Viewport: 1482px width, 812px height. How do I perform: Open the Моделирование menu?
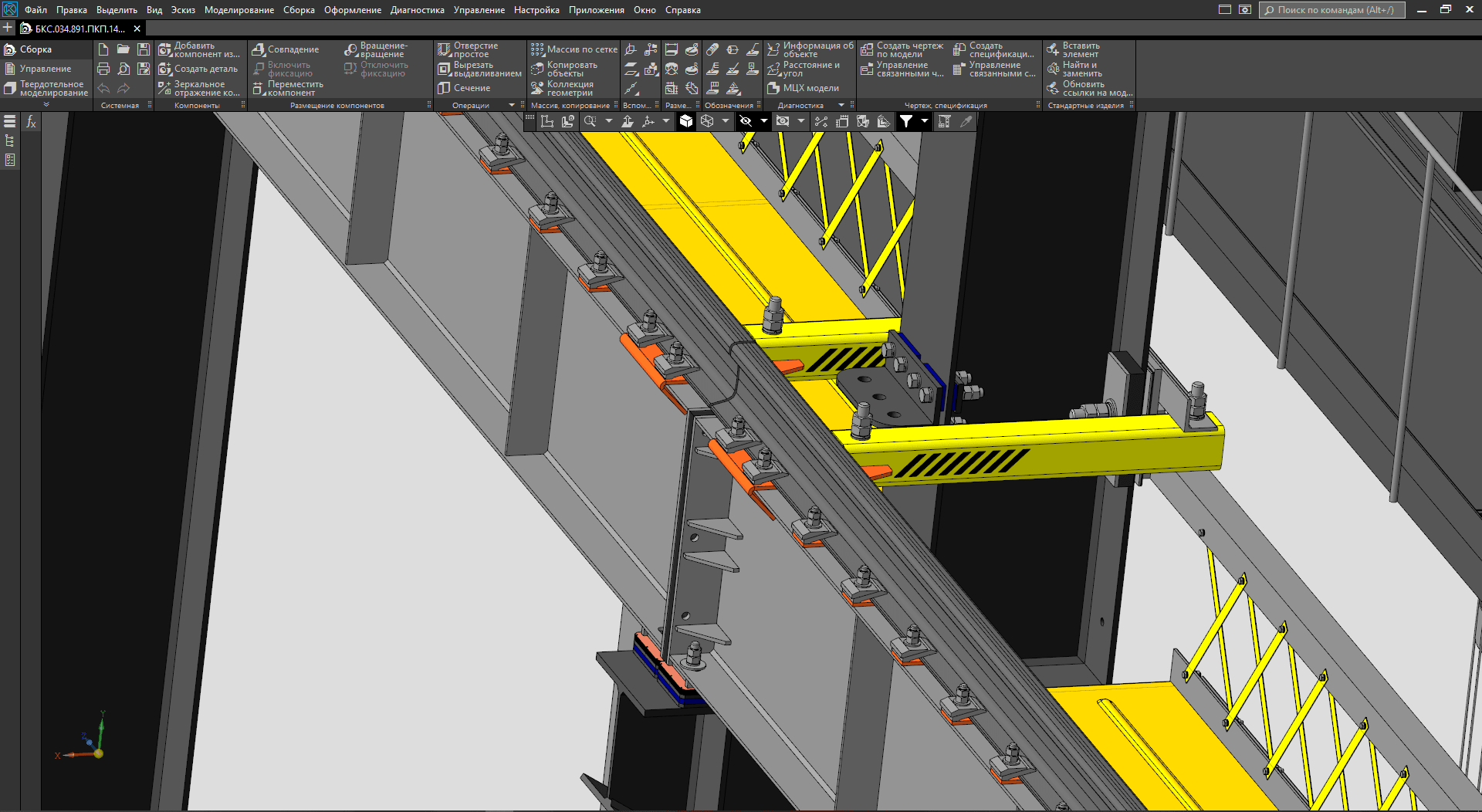(x=239, y=10)
